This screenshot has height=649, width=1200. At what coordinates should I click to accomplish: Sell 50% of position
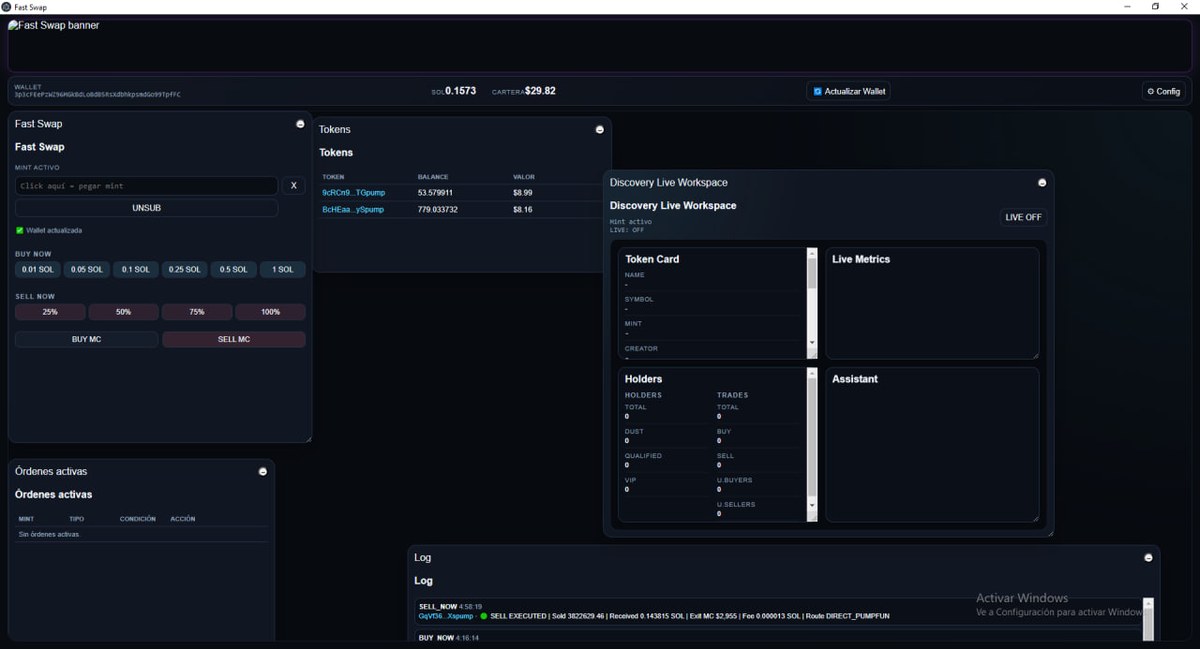(x=123, y=312)
